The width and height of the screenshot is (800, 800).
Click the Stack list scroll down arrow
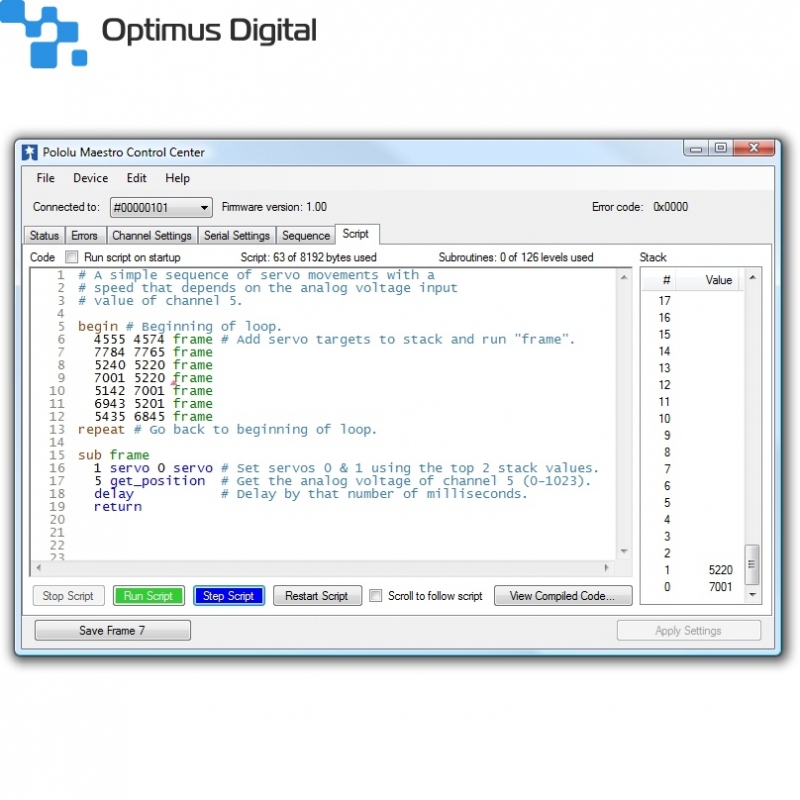click(x=752, y=594)
